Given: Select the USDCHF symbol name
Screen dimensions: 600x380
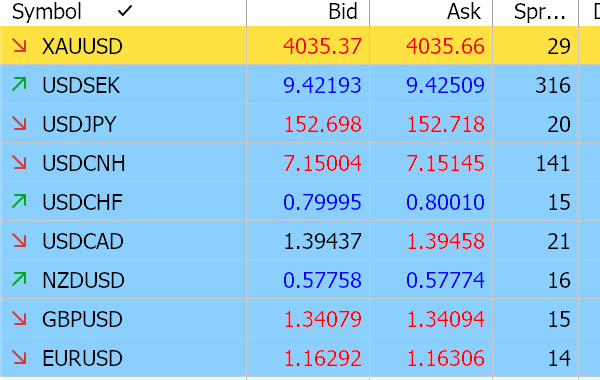Looking at the screenshot, I should pyautogui.click(x=82, y=202).
